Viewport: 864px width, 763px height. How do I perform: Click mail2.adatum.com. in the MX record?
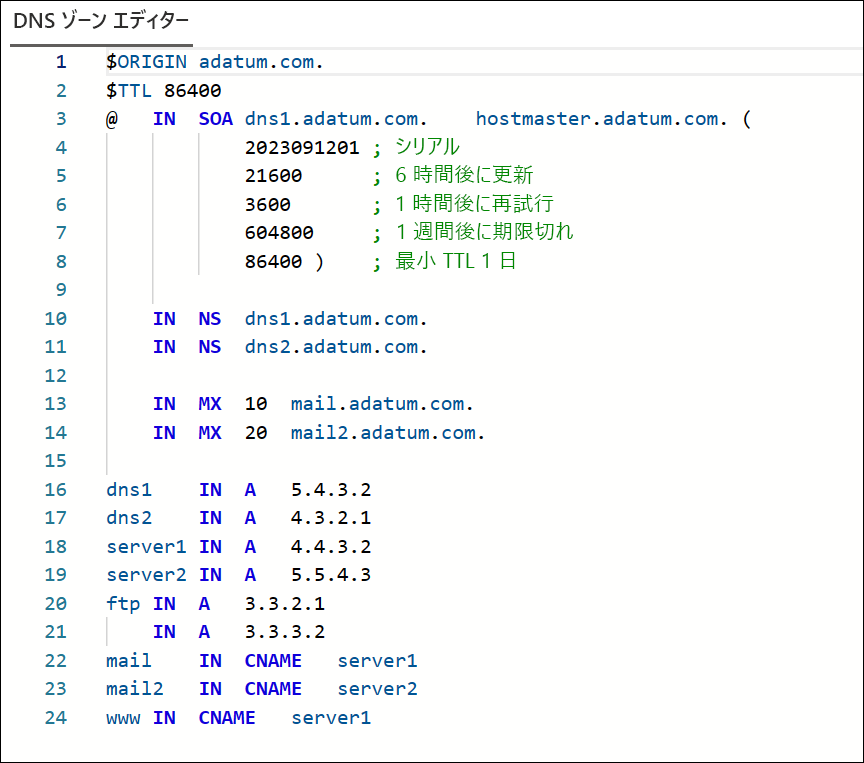388,433
